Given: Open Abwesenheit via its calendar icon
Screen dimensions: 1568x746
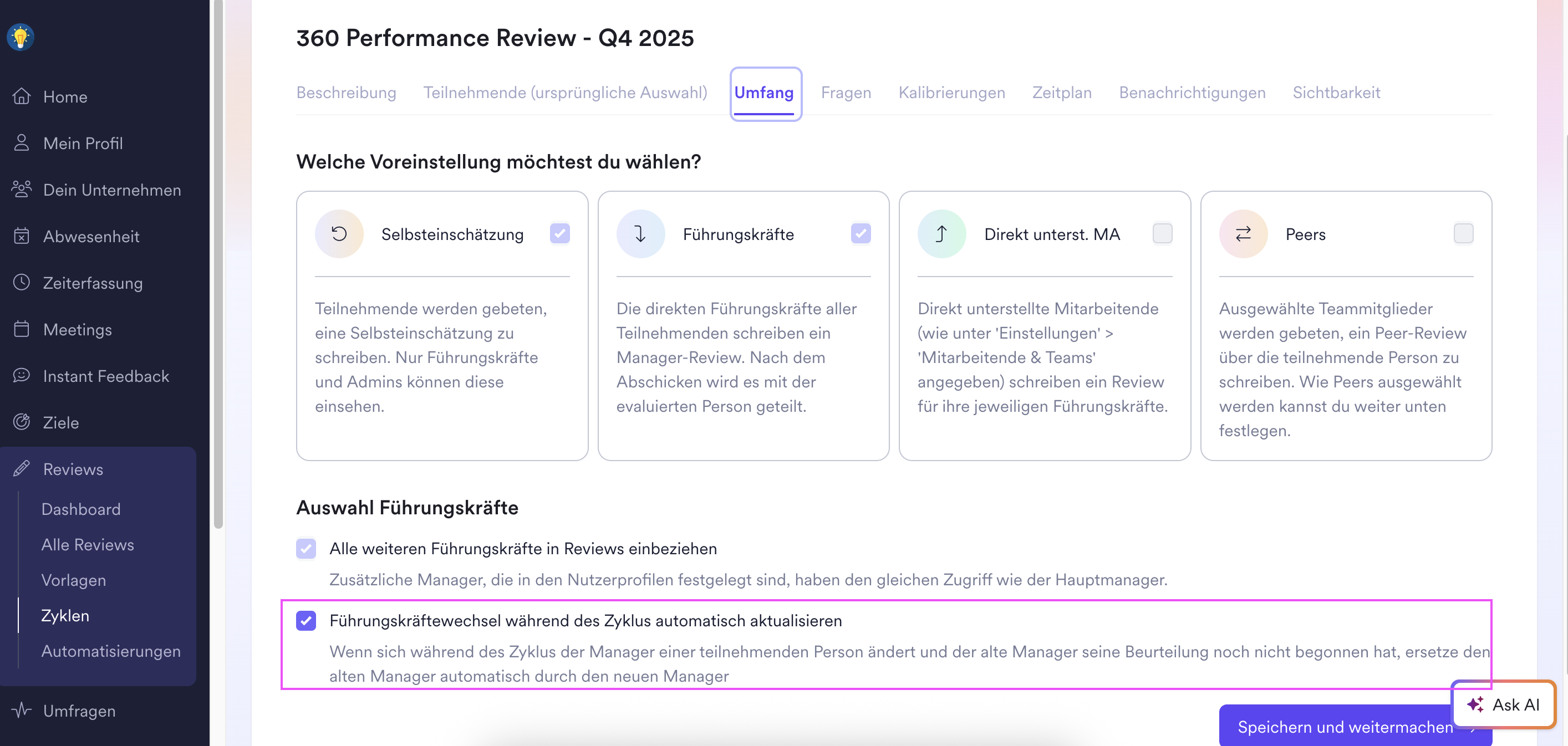Looking at the screenshot, I should point(21,236).
